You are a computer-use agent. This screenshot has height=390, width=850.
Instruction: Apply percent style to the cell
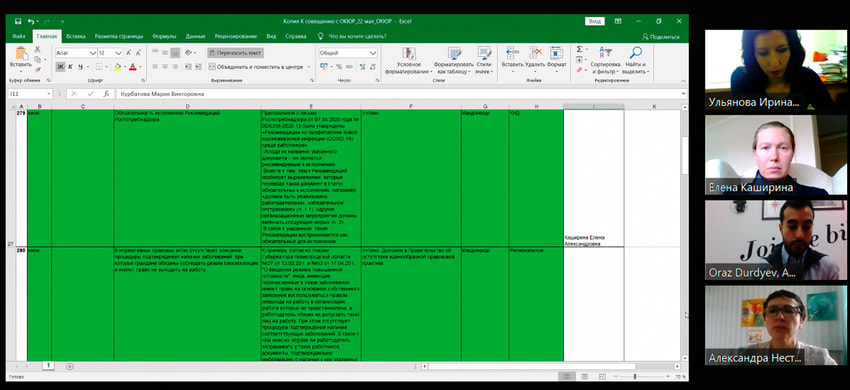coord(339,67)
